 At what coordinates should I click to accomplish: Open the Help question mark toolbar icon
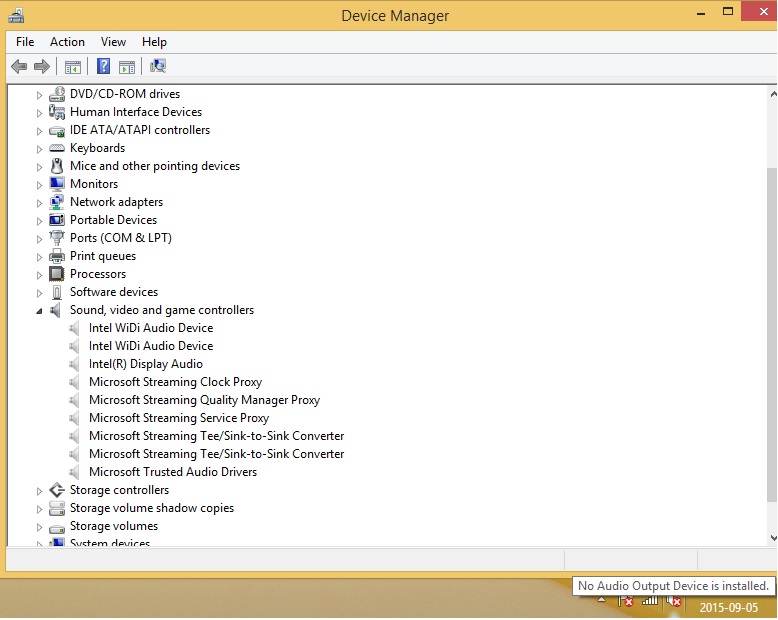click(103, 66)
